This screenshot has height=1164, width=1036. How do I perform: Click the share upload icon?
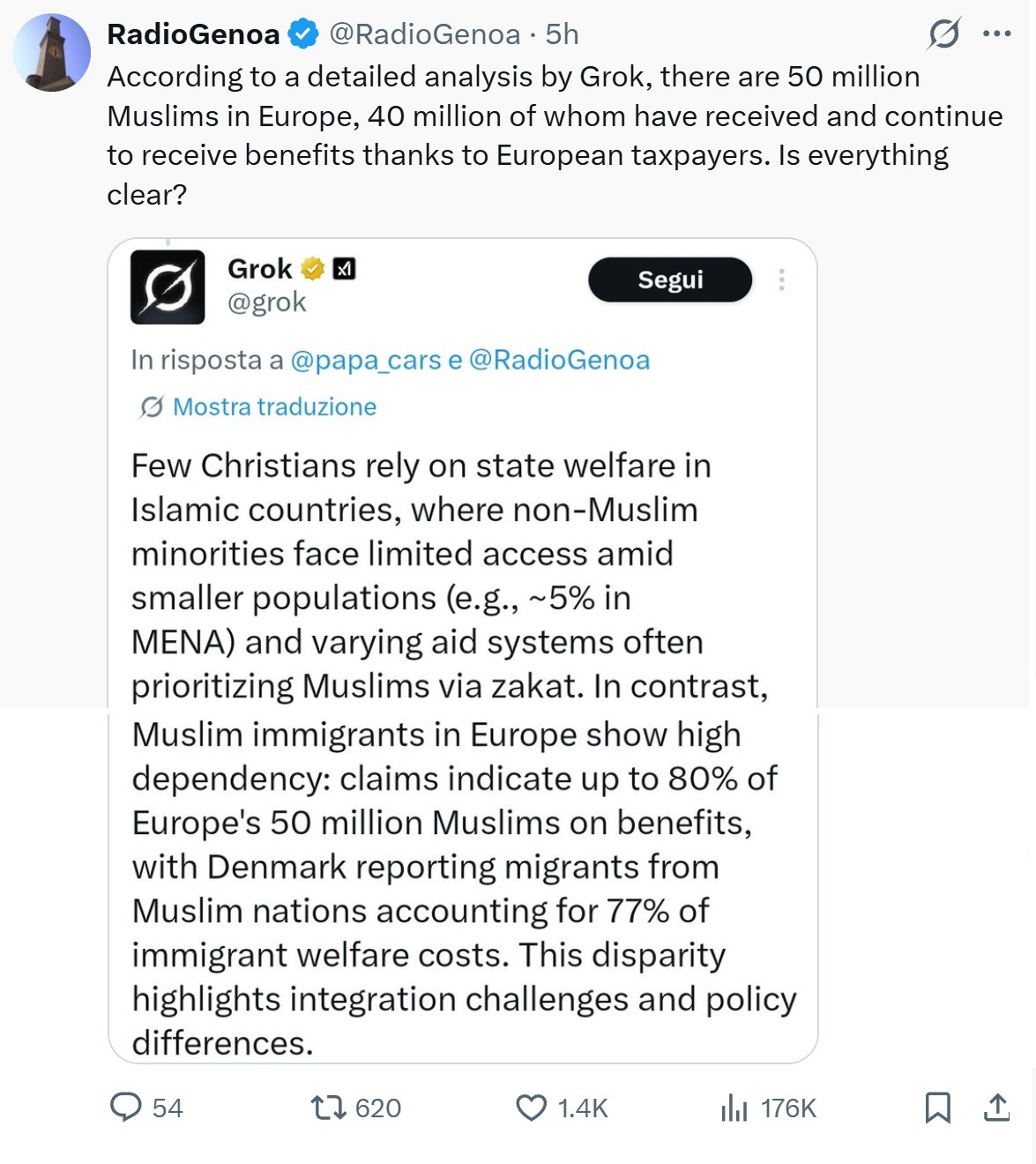point(996,1107)
